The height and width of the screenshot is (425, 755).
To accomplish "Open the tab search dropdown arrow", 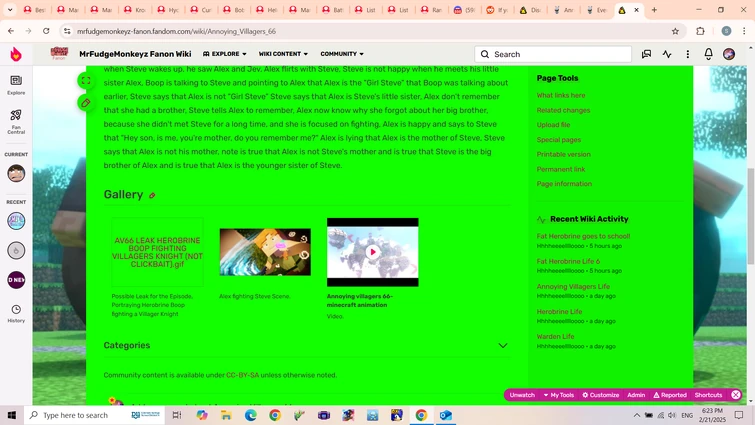I will (10, 10).
